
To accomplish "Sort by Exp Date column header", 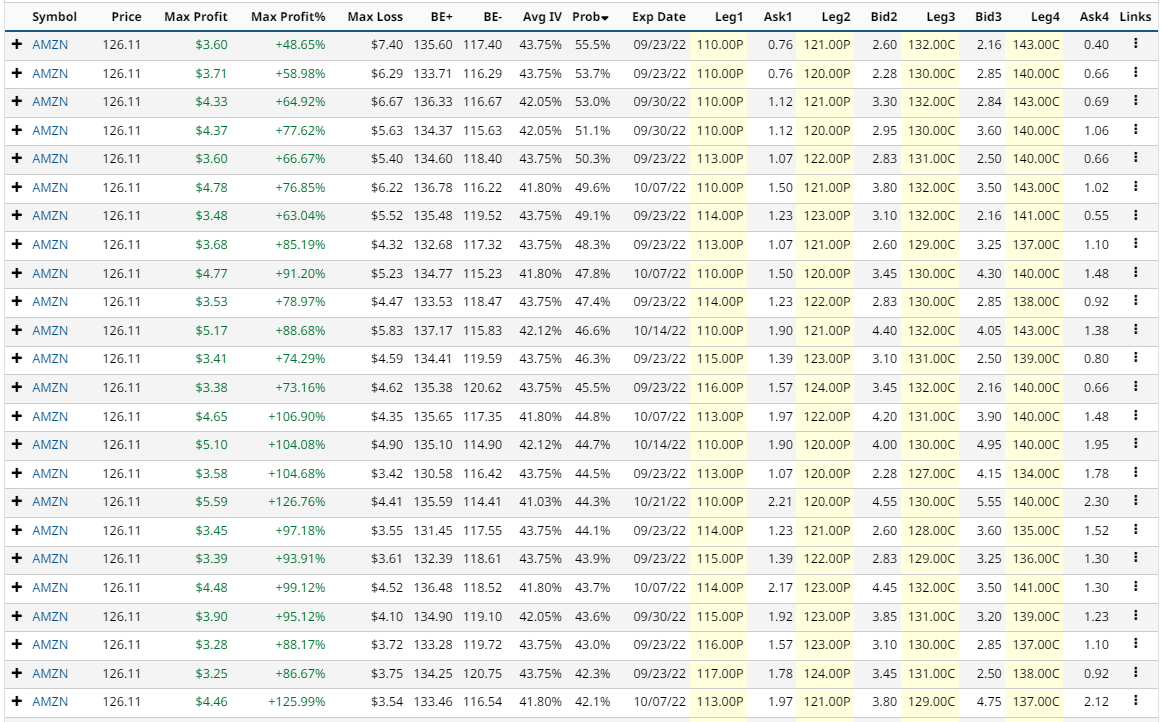I will click(x=659, y=16).
